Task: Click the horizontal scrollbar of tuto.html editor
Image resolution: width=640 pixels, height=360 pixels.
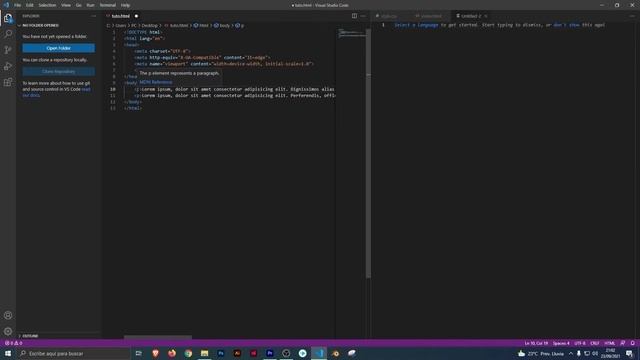Action: 158,337
